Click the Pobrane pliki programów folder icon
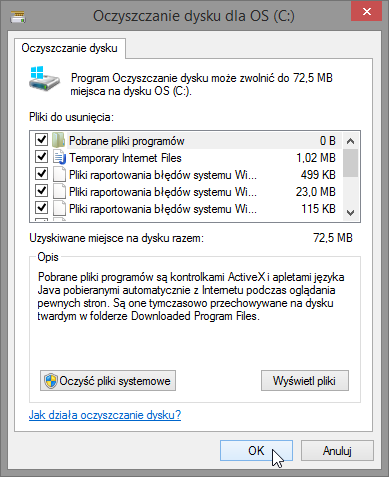389x477 pixels. pyautogui.click(x=59, y=140)
